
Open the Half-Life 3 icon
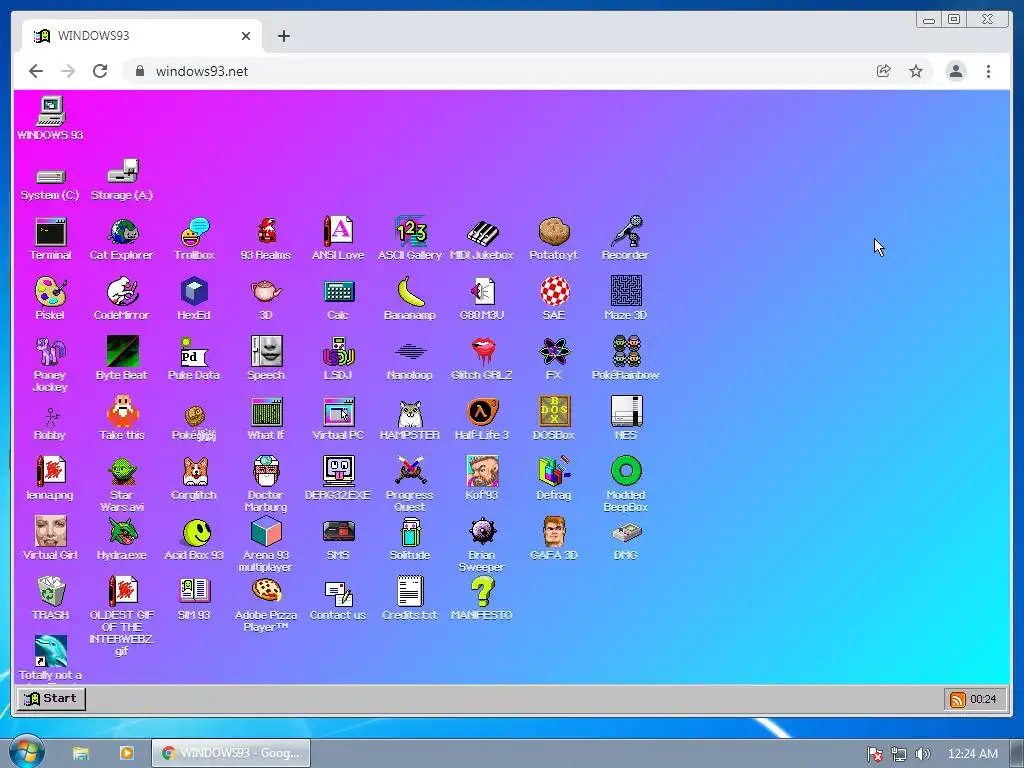point(482,412)
